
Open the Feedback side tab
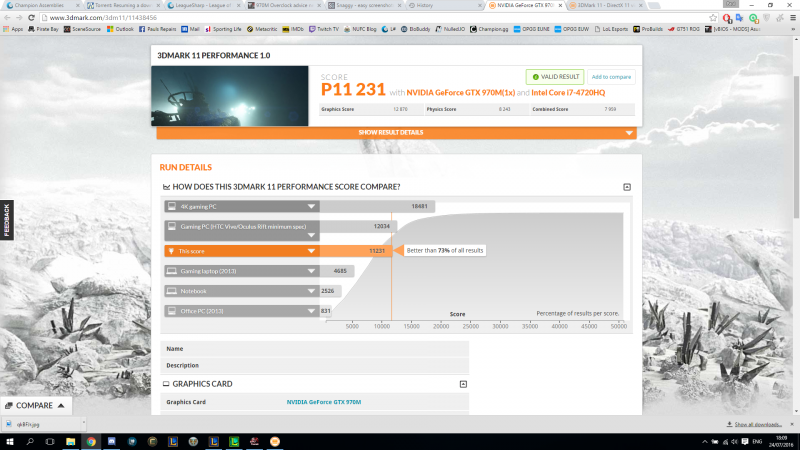pyautogui.click(x=7, y=220)
